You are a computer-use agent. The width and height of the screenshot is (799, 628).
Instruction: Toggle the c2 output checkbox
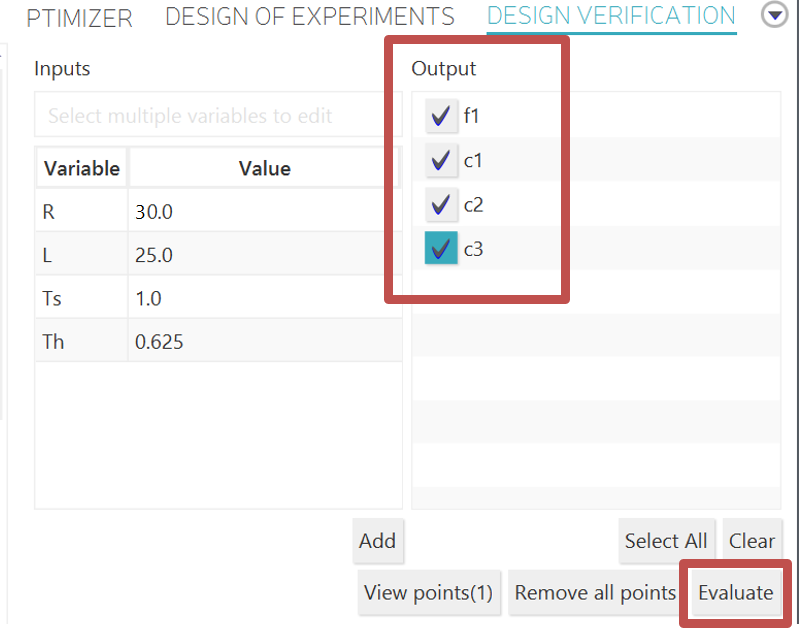[x=441, y=205]
